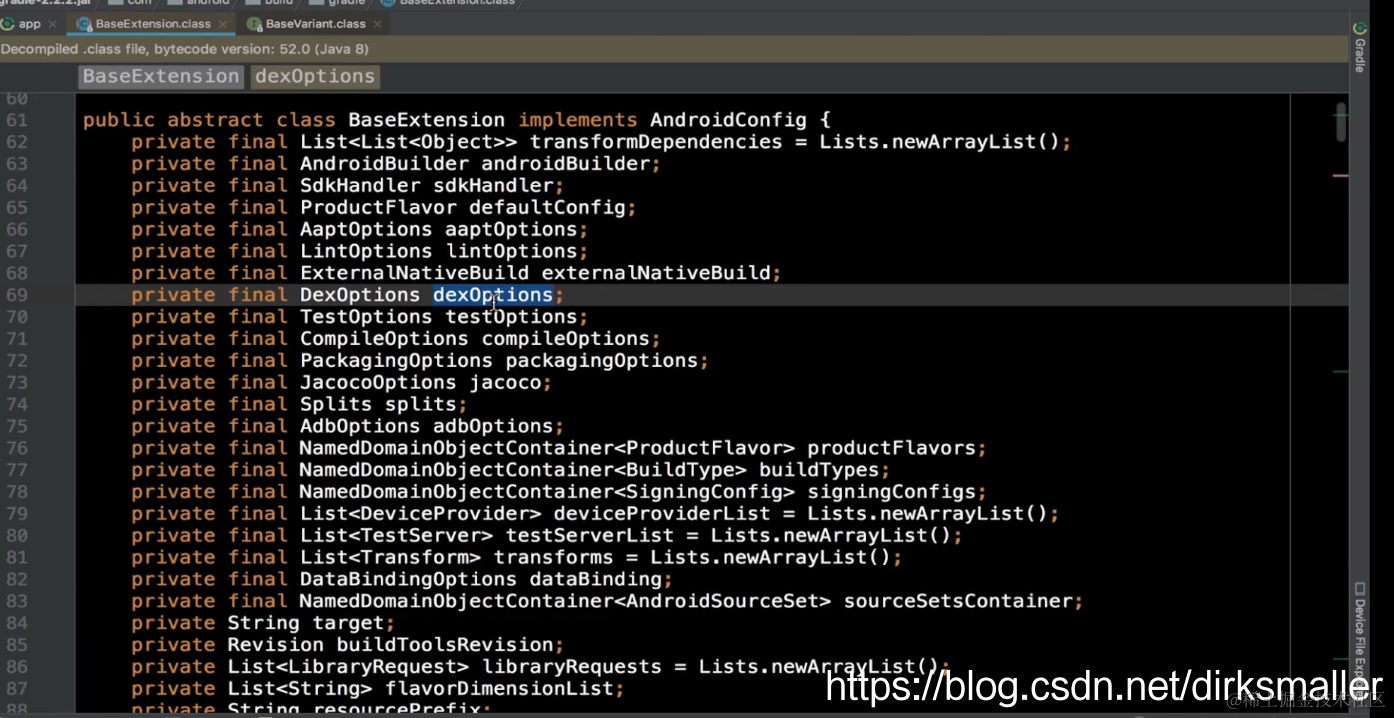This screenshot has height=718, width=1394.
Task: Click the jacoco field name
Action: coord(505,383)
